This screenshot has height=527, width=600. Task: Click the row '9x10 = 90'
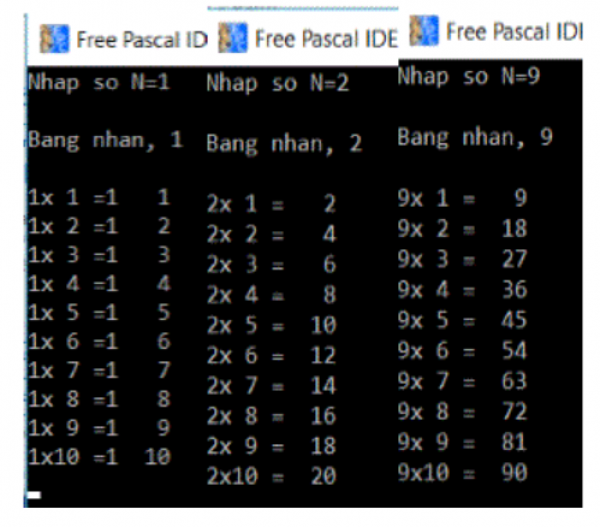tap(463, 472)
